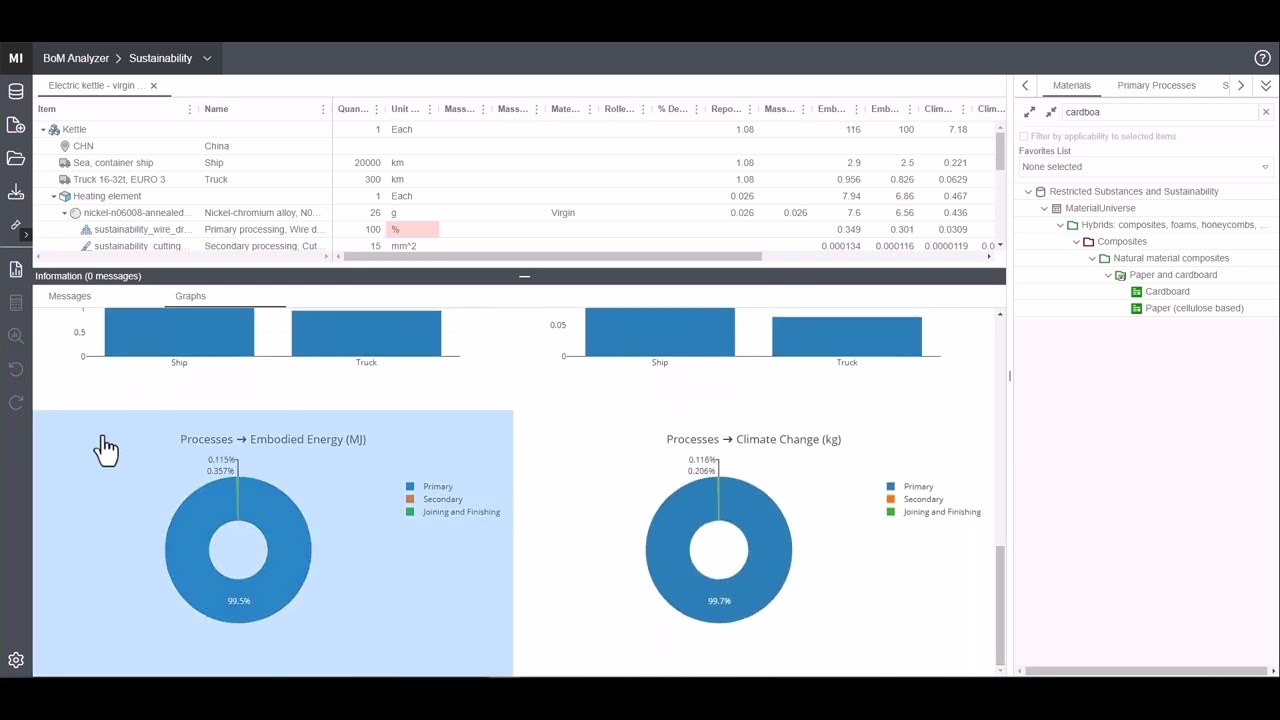1280x720 pixels.
Task: Open the help question mark icon
Action: click(1262, 58)
